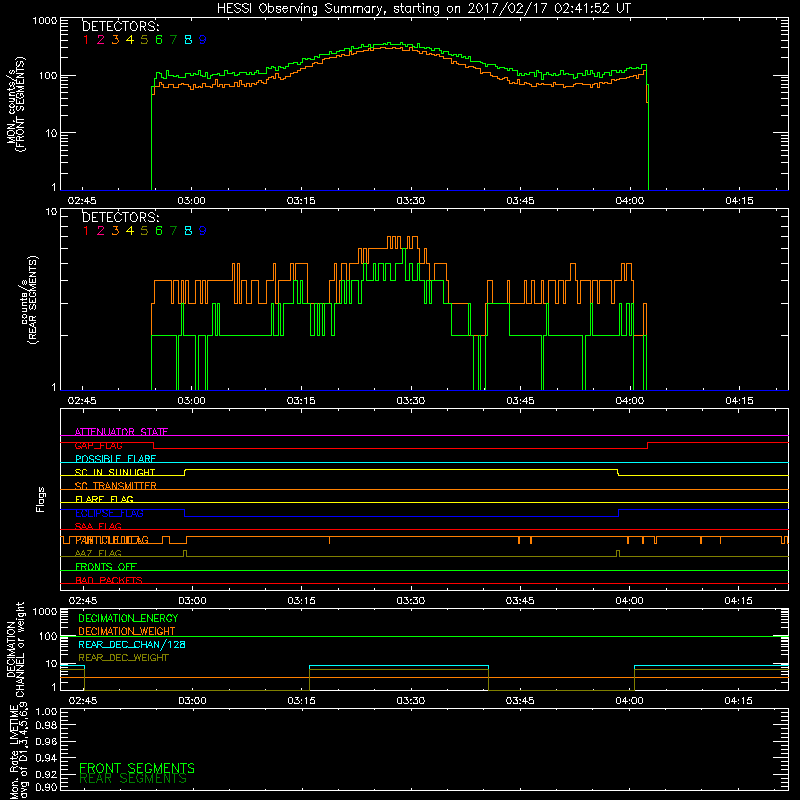The image size is (800, 800).
Task: Click the HESSI Observing Summary title text
Action: (423, 9)
